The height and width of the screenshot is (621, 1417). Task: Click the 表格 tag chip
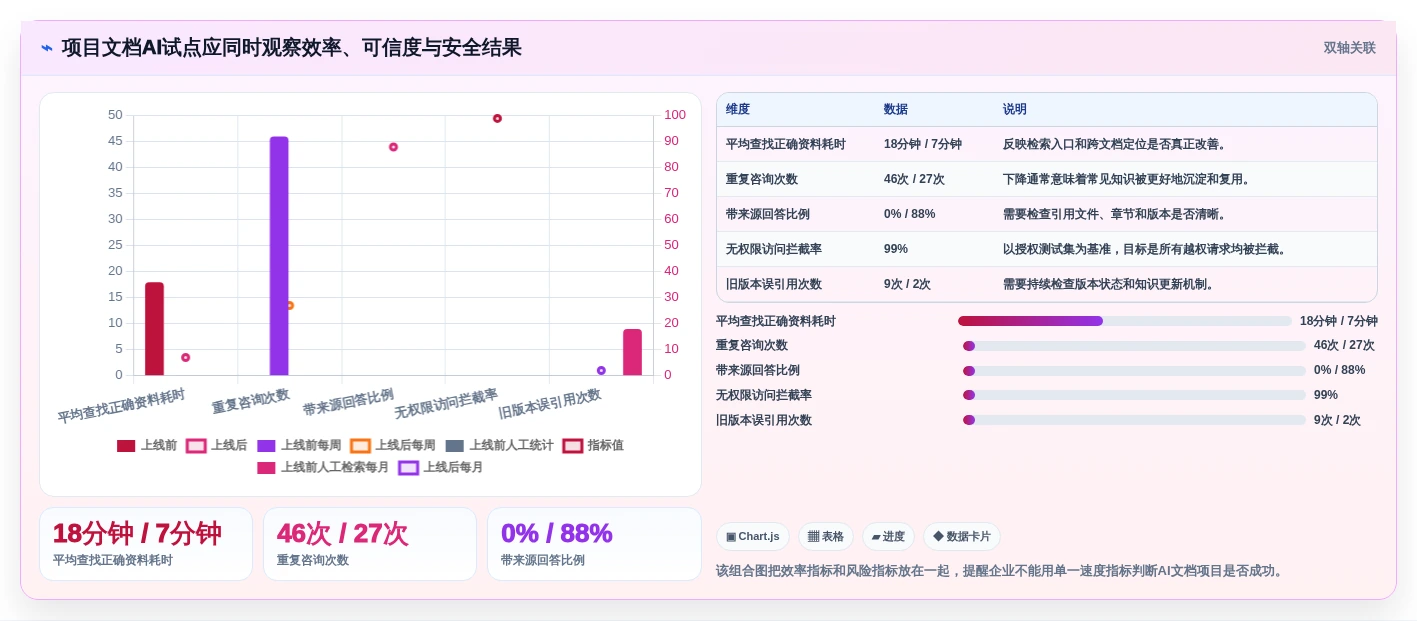pos(826,537)
